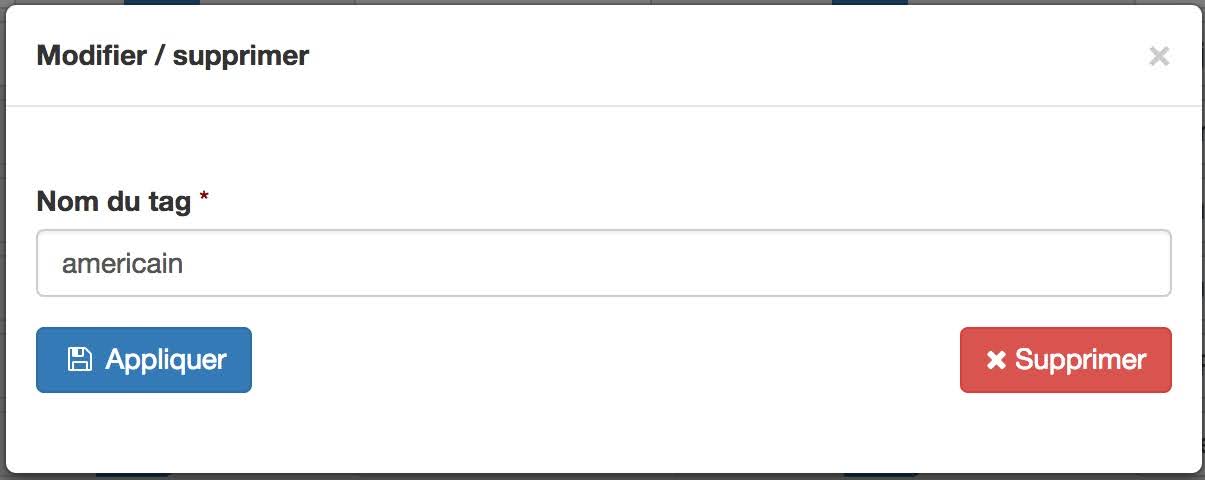Dismiss modal via the gray × icon

1159,56
